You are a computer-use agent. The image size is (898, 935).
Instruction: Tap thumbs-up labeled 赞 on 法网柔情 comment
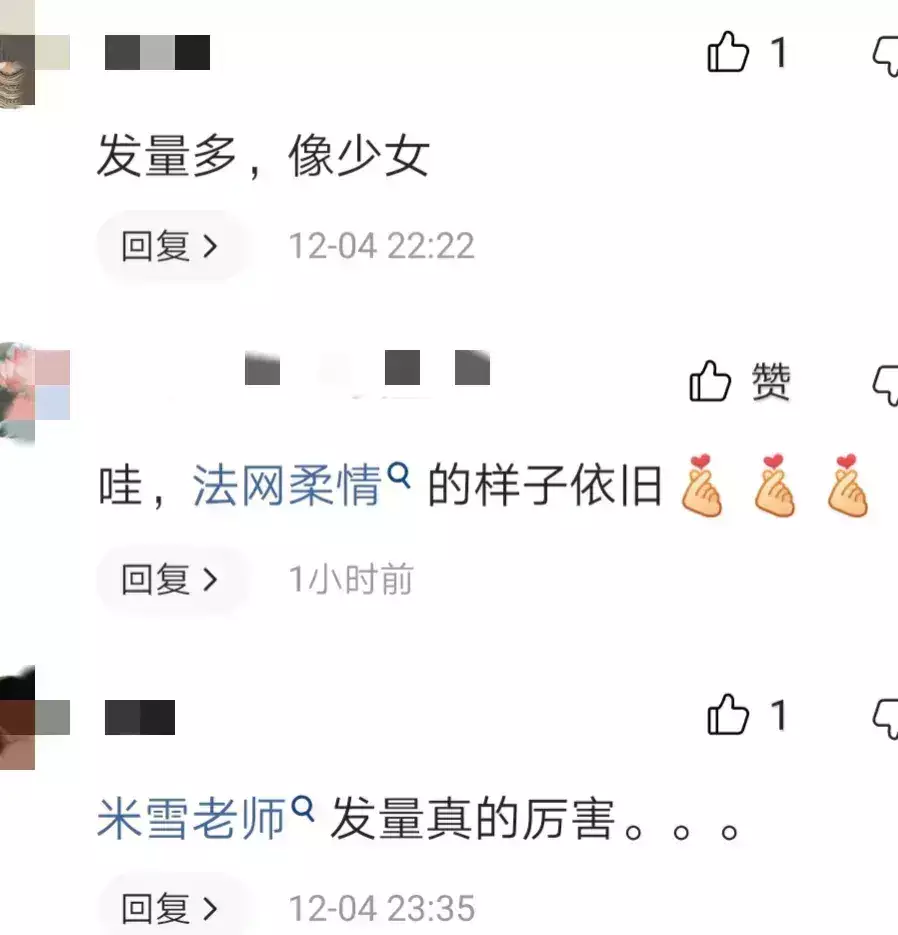(710, 381)
